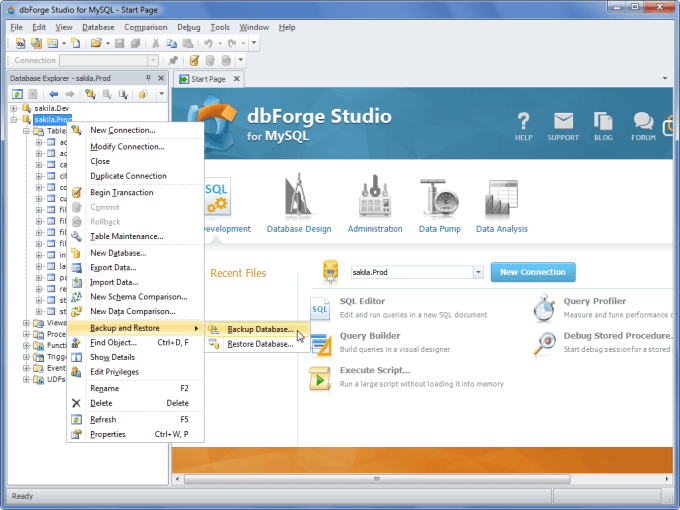The height and width of the screenshot is (510, 680).
Task: Select the Database Design compass icon
Action: tap(298, 195)
